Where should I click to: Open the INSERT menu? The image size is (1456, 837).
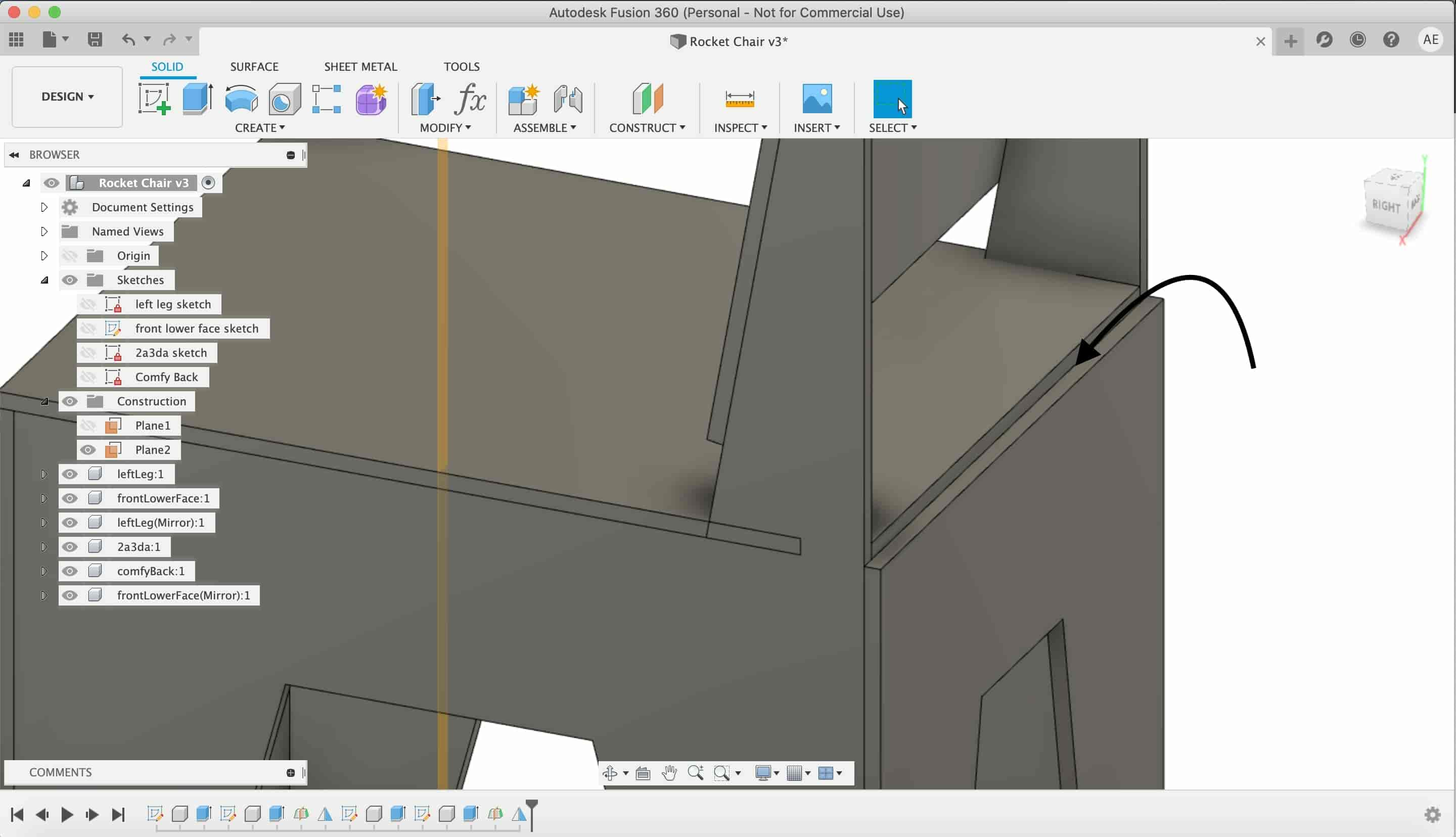click(x=817, y=127)
